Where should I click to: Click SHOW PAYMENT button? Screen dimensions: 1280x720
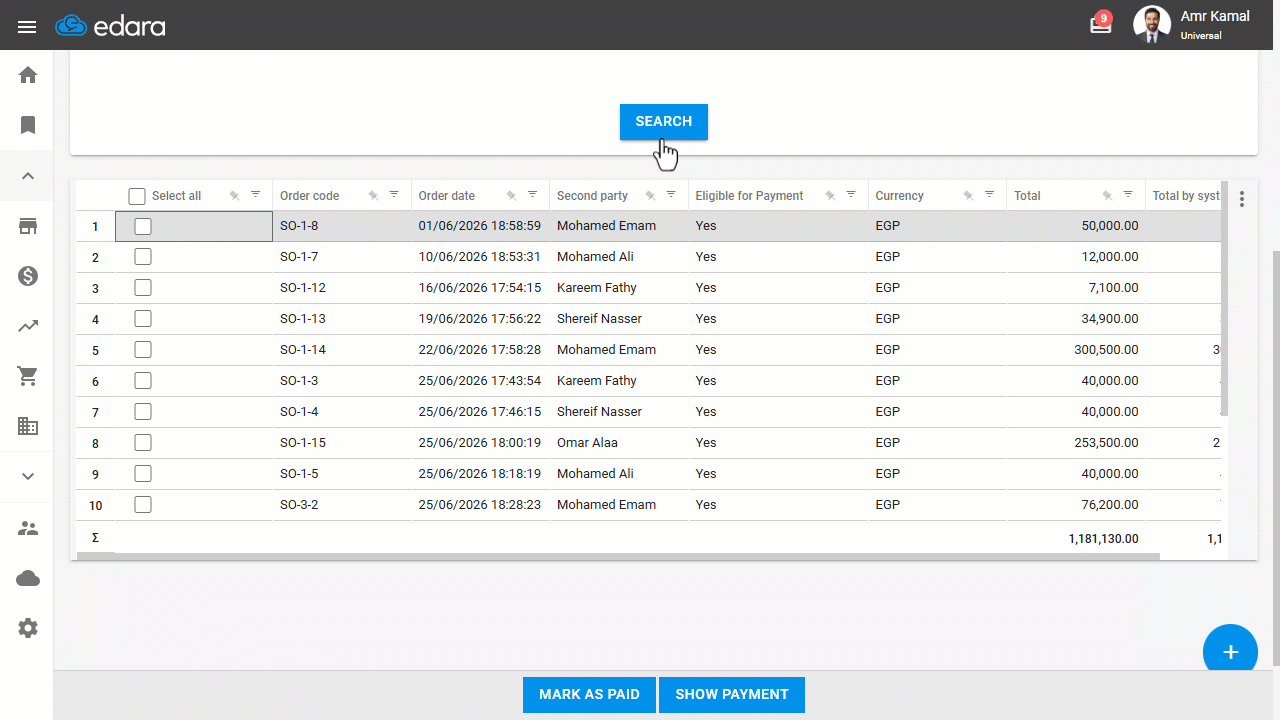click(x=732, y=695)
